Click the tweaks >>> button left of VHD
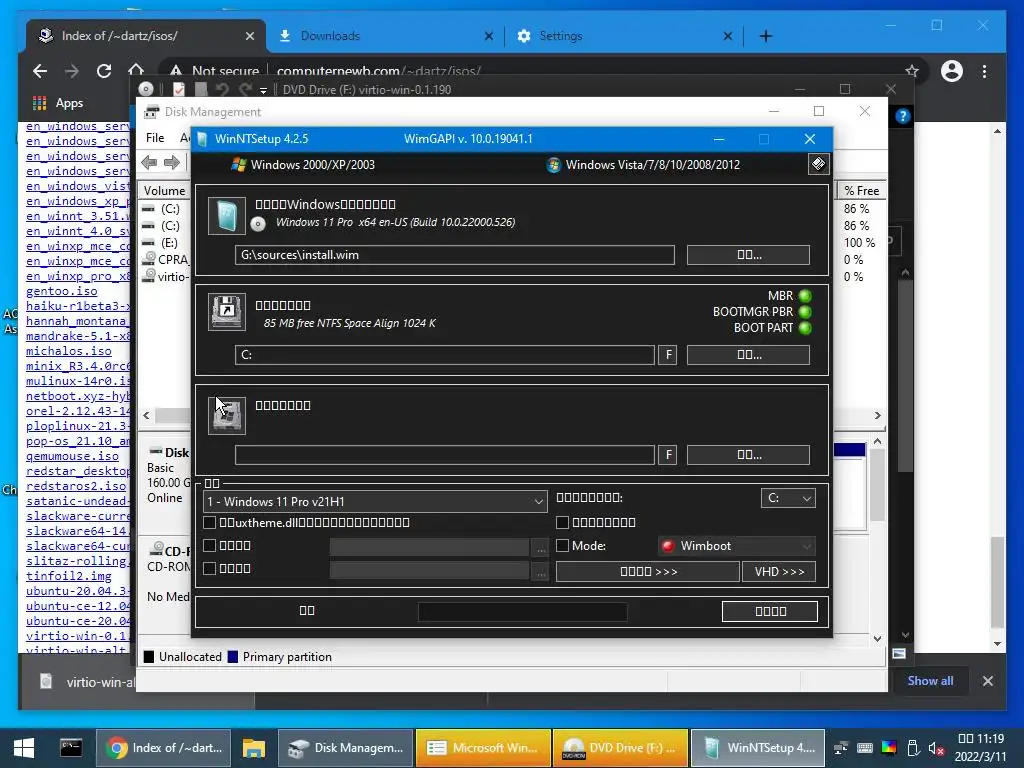1024x768 pixels. pos(648,571)
